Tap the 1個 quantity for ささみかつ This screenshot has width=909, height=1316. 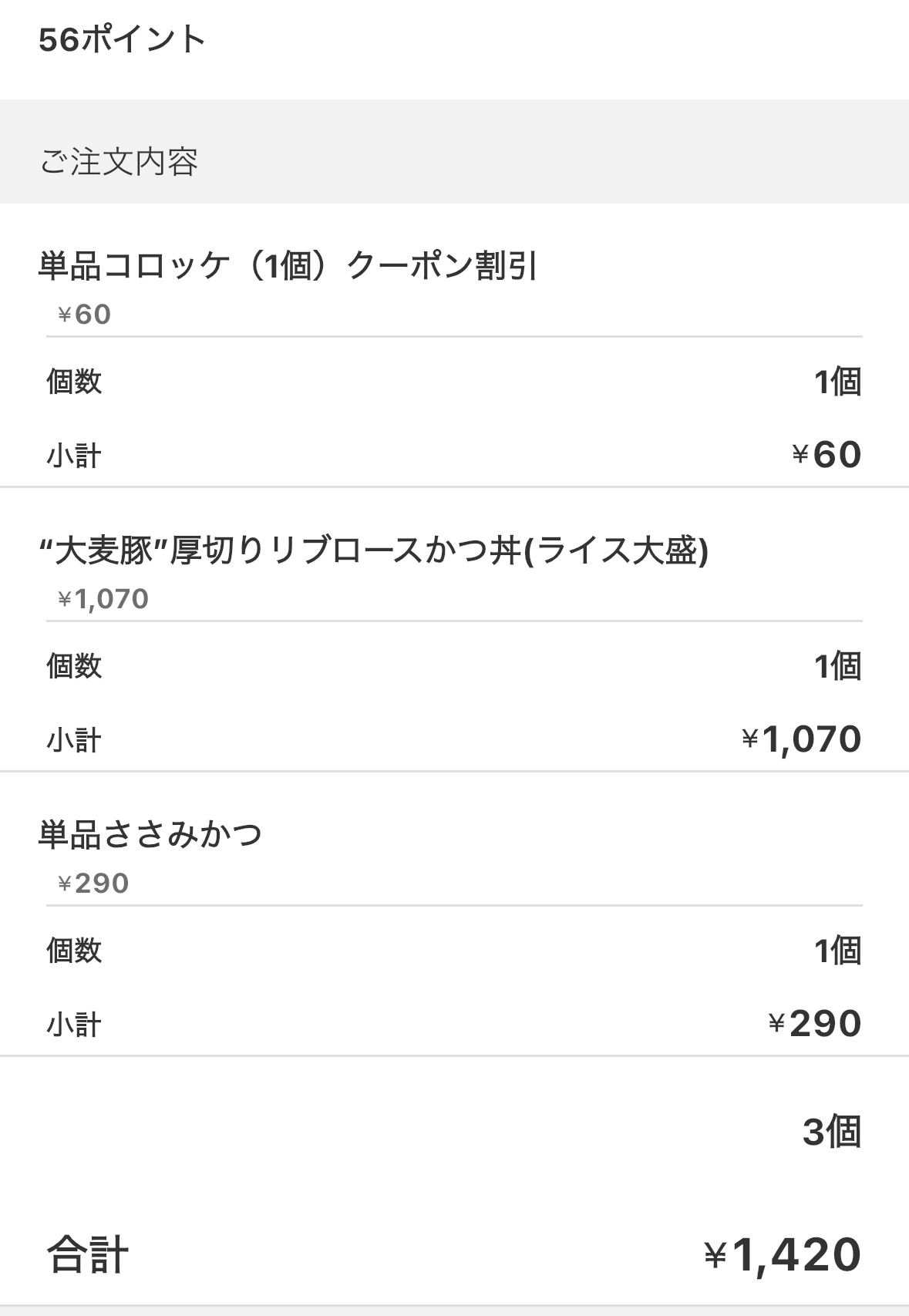coord(837,951)
